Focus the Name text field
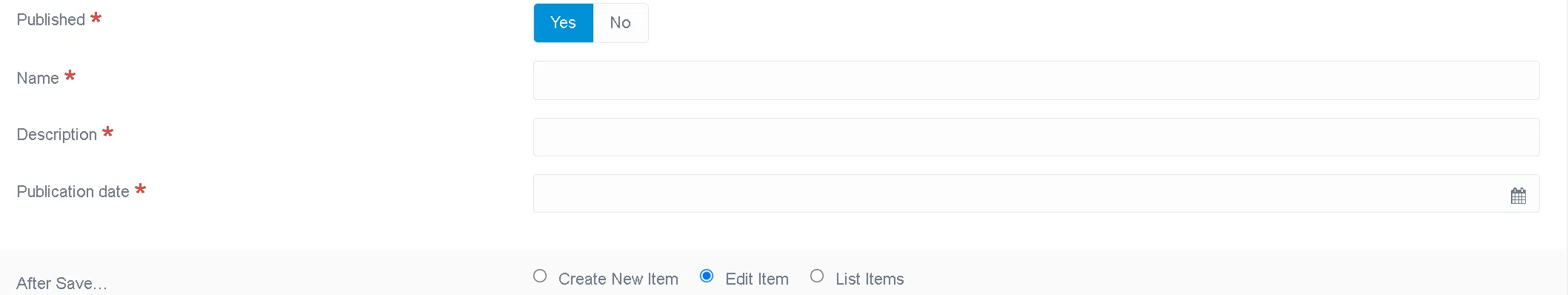 pos(1036,80)
